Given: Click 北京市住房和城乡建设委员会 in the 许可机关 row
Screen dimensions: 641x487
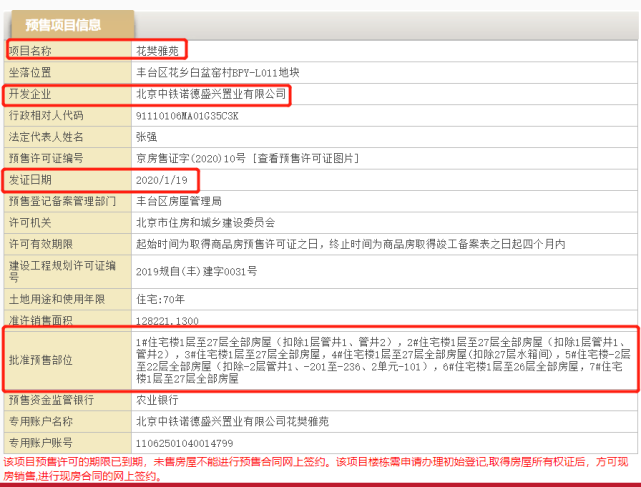Looking at the screenshot, I should pyautogui.click(x=204, y=222).
